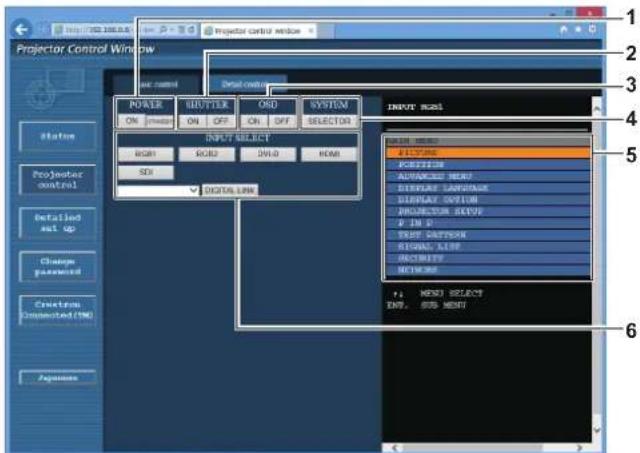Screen dimensions: 640x453
Task: Select DISPLAY LANGUAGE menu item
Action: (x=488, y=188)
